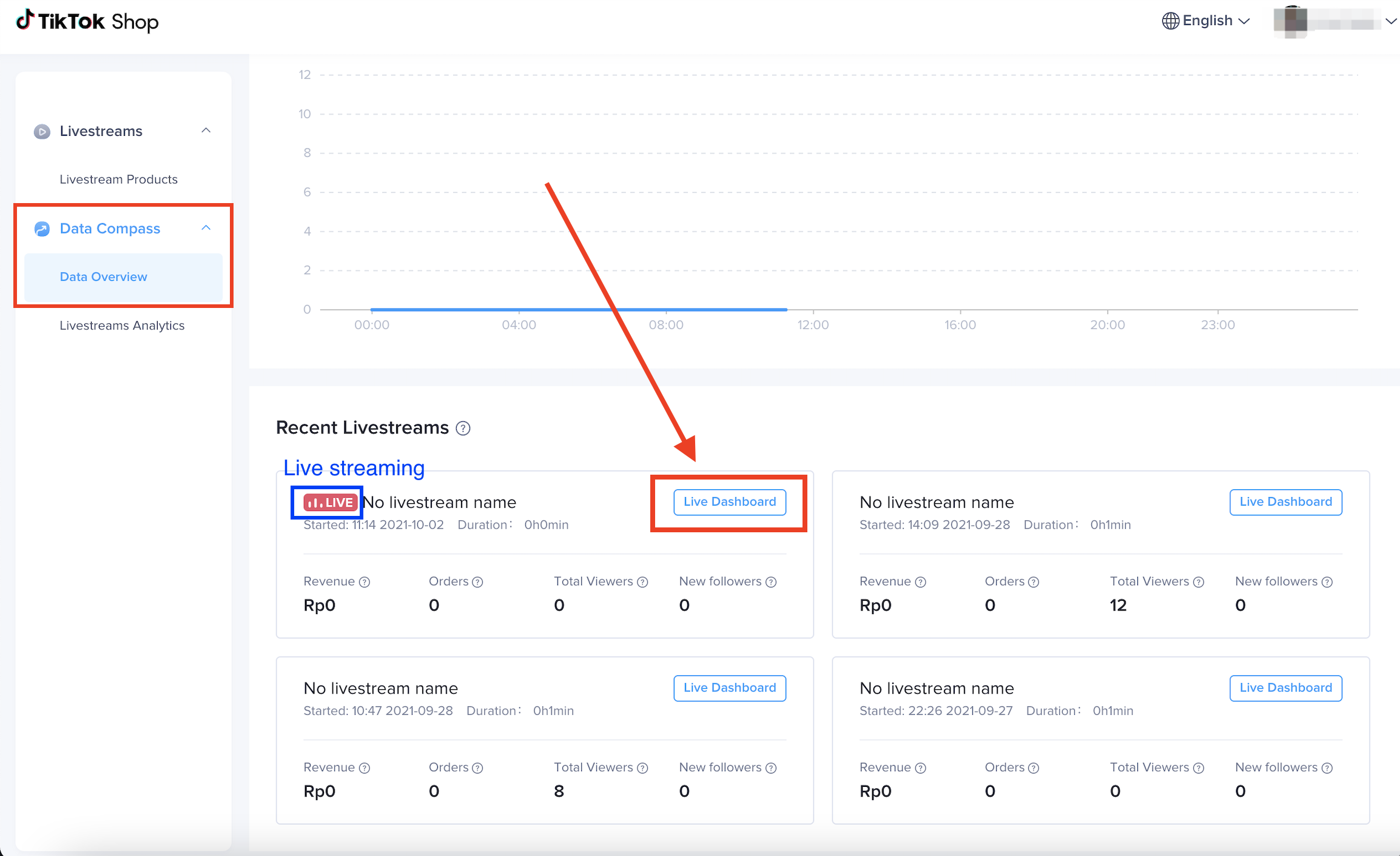Click the Data Compass chart icon

click(x=42, y=229)
